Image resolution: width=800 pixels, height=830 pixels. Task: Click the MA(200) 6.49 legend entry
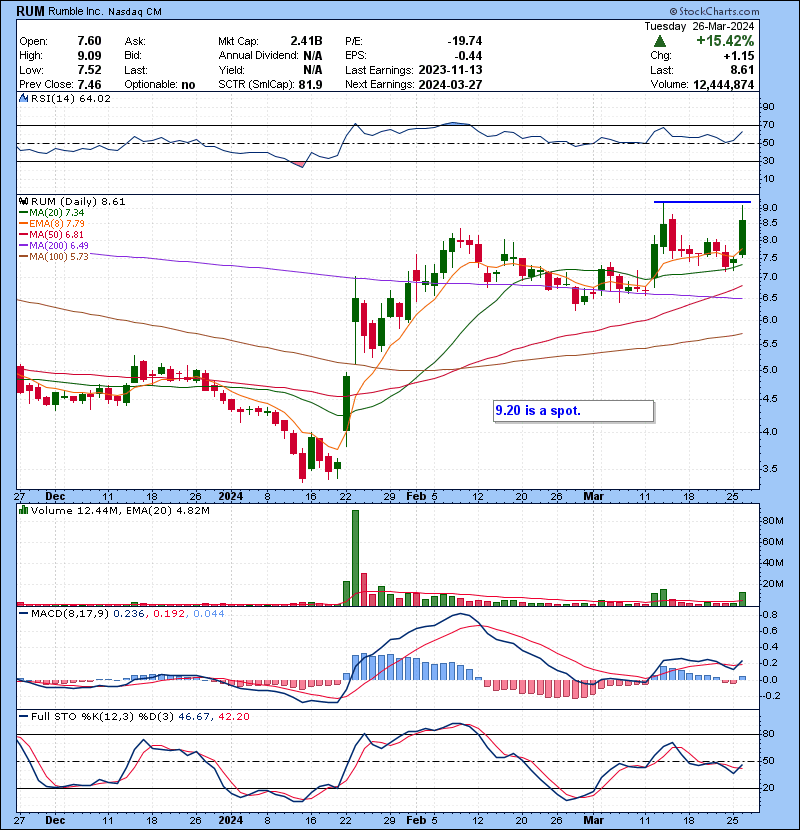53,245
